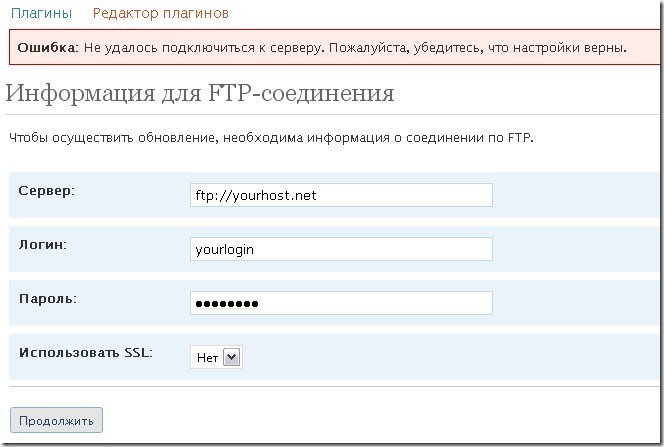
Task: Focus the Логин field containing yourlogin
Action: (340, 249)
